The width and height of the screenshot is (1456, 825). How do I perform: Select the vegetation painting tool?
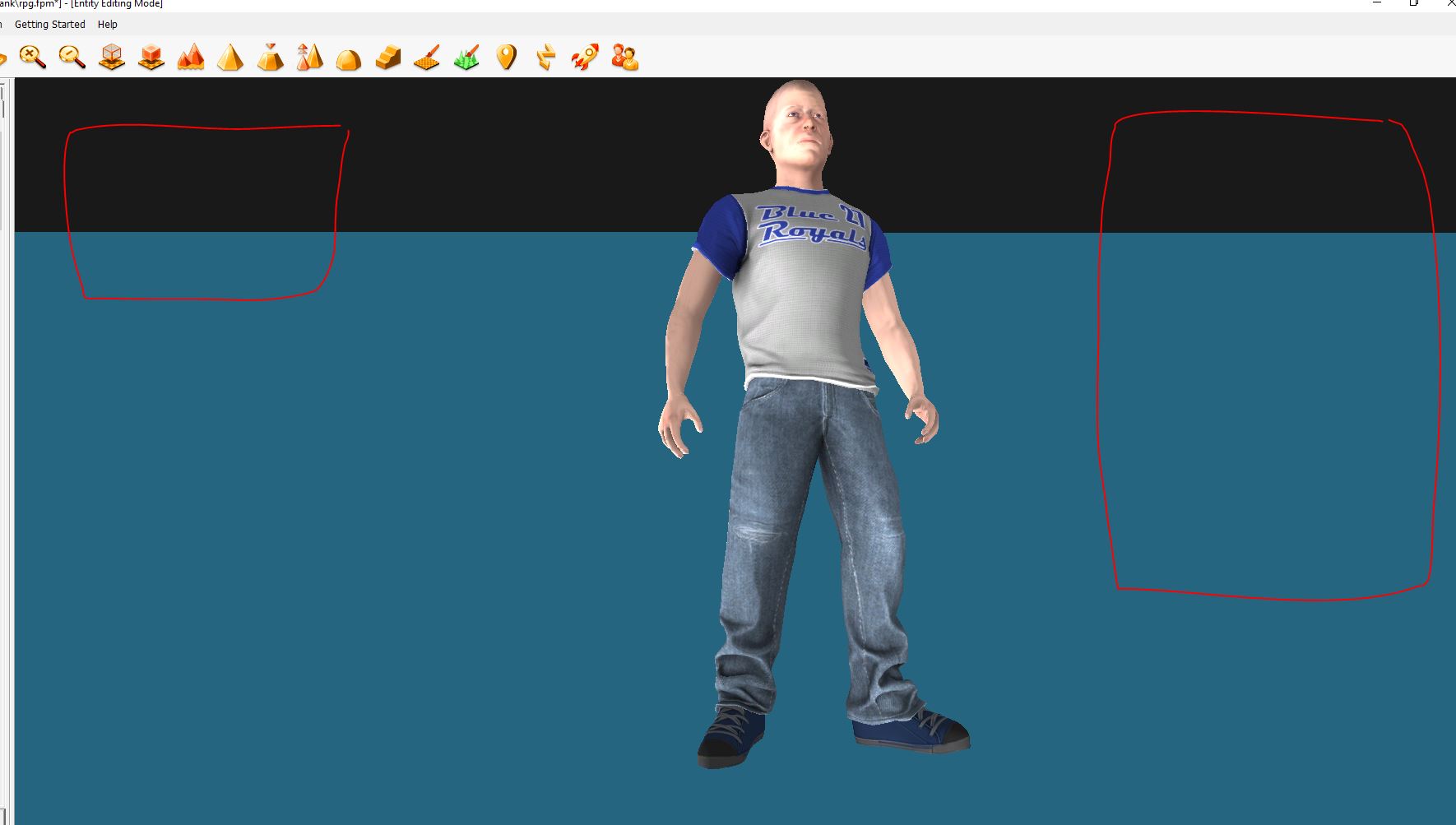pos(466,58)
